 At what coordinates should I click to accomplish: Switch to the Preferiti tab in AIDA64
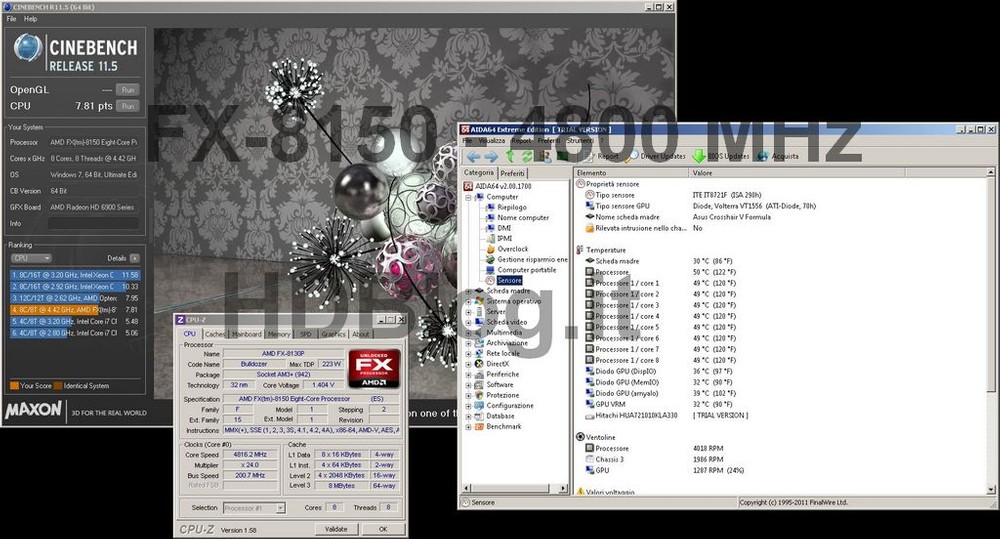point(512,173)
